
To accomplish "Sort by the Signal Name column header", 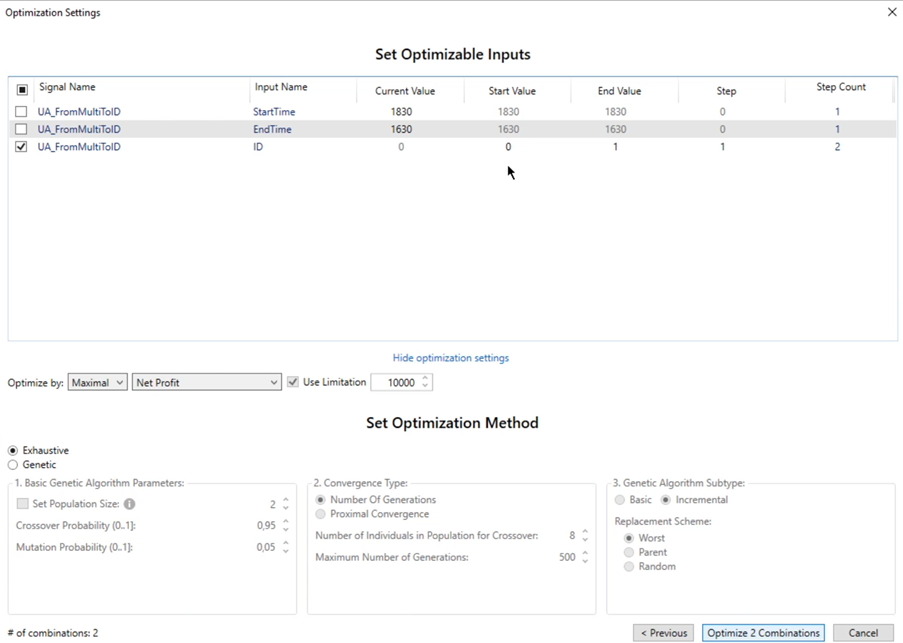I will click(x=67, y=88).
